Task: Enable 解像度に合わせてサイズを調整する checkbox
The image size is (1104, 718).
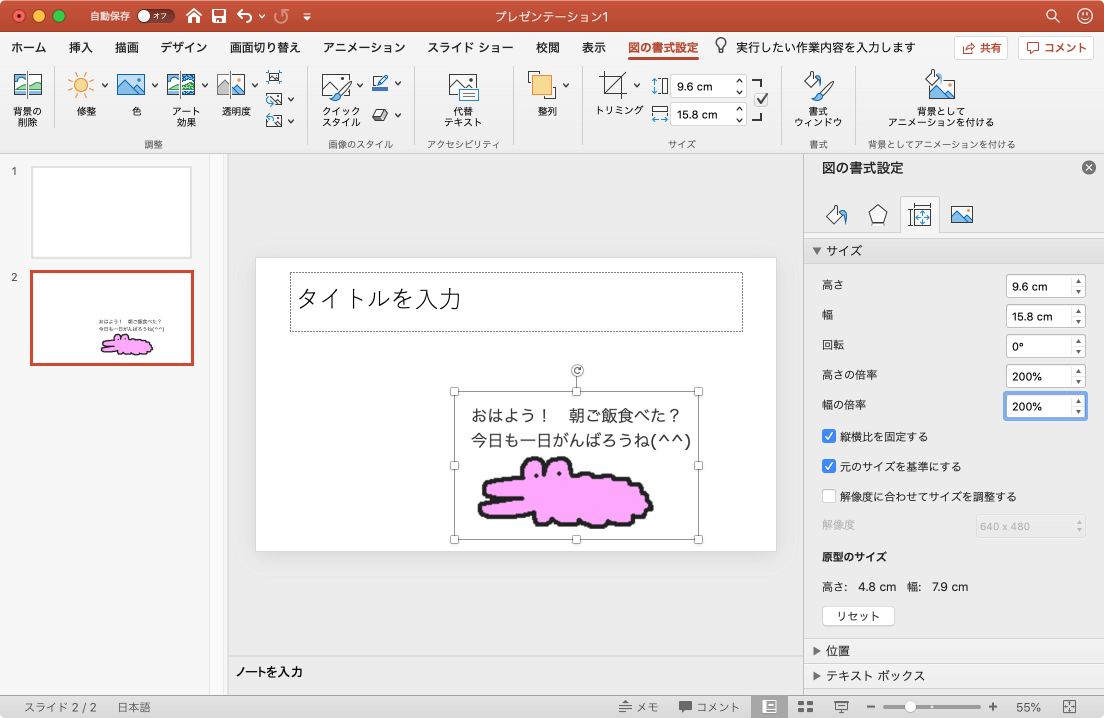Action: [x=829, y=496]
